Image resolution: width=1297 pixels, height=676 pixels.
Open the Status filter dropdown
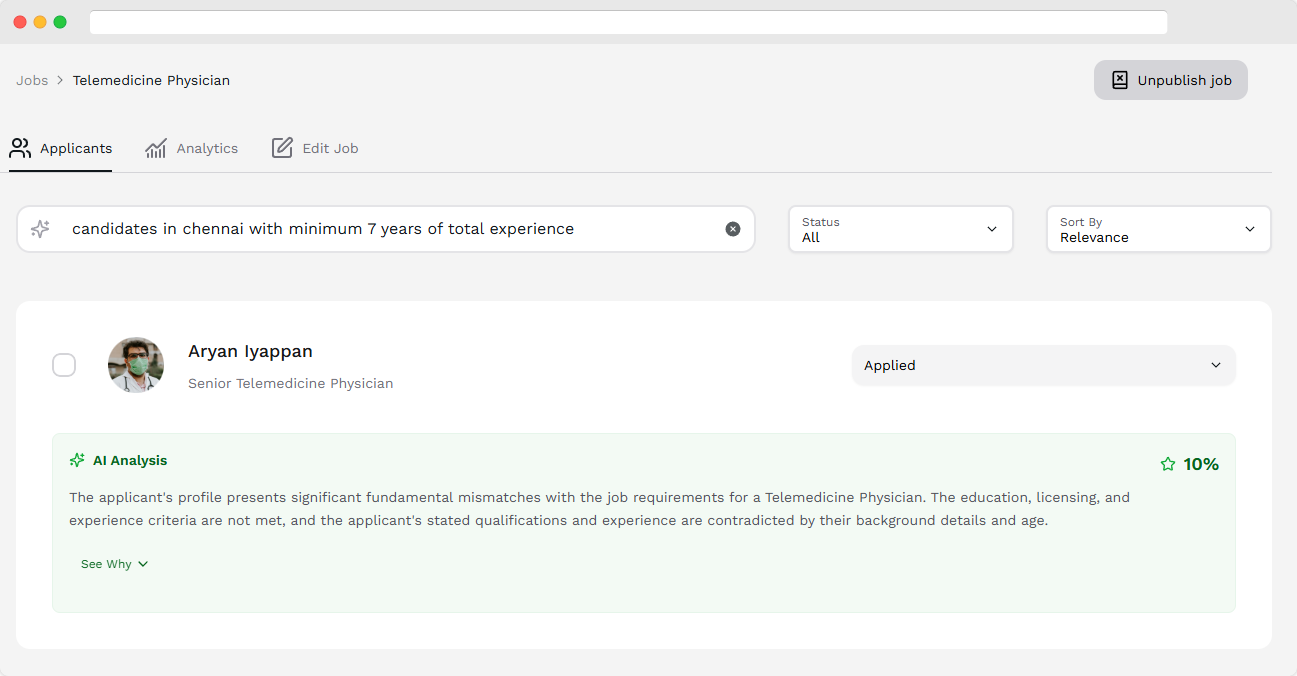899,229
